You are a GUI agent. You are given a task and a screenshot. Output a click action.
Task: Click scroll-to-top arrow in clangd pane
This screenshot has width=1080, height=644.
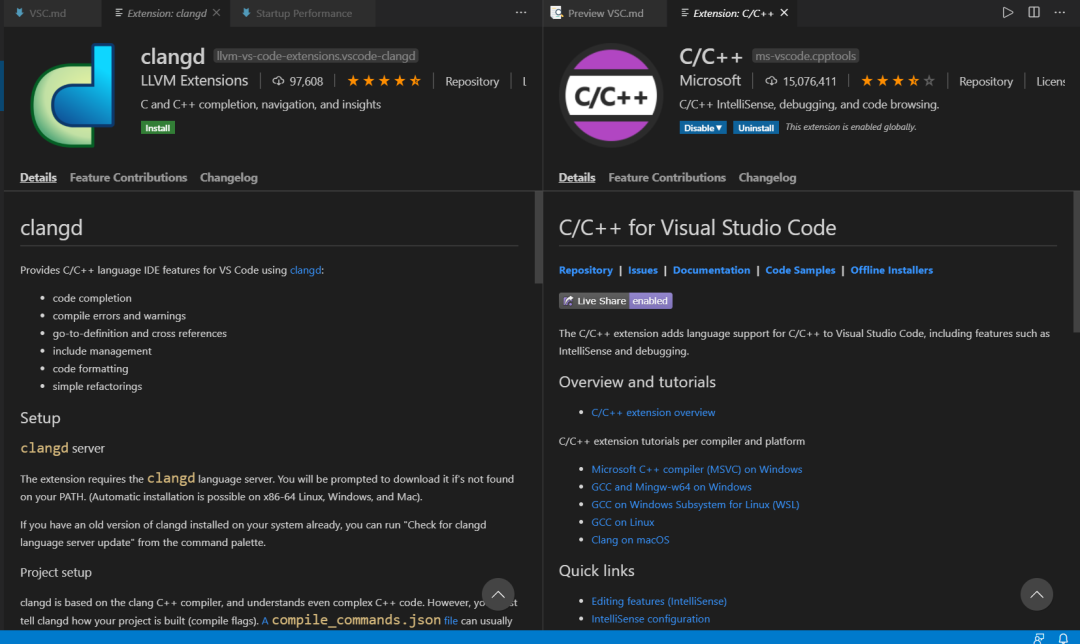[498, 594]
